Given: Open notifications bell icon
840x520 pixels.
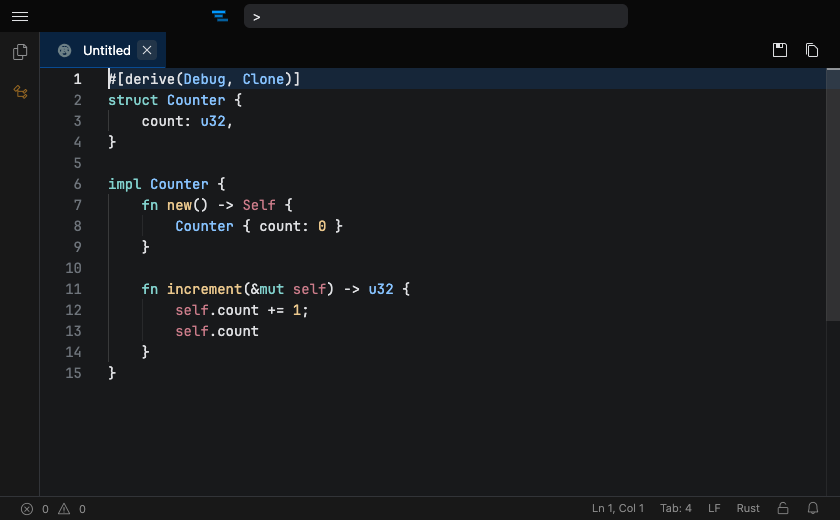Looking at the screenshot, I should pyautogui.click(x=813, y=508).
